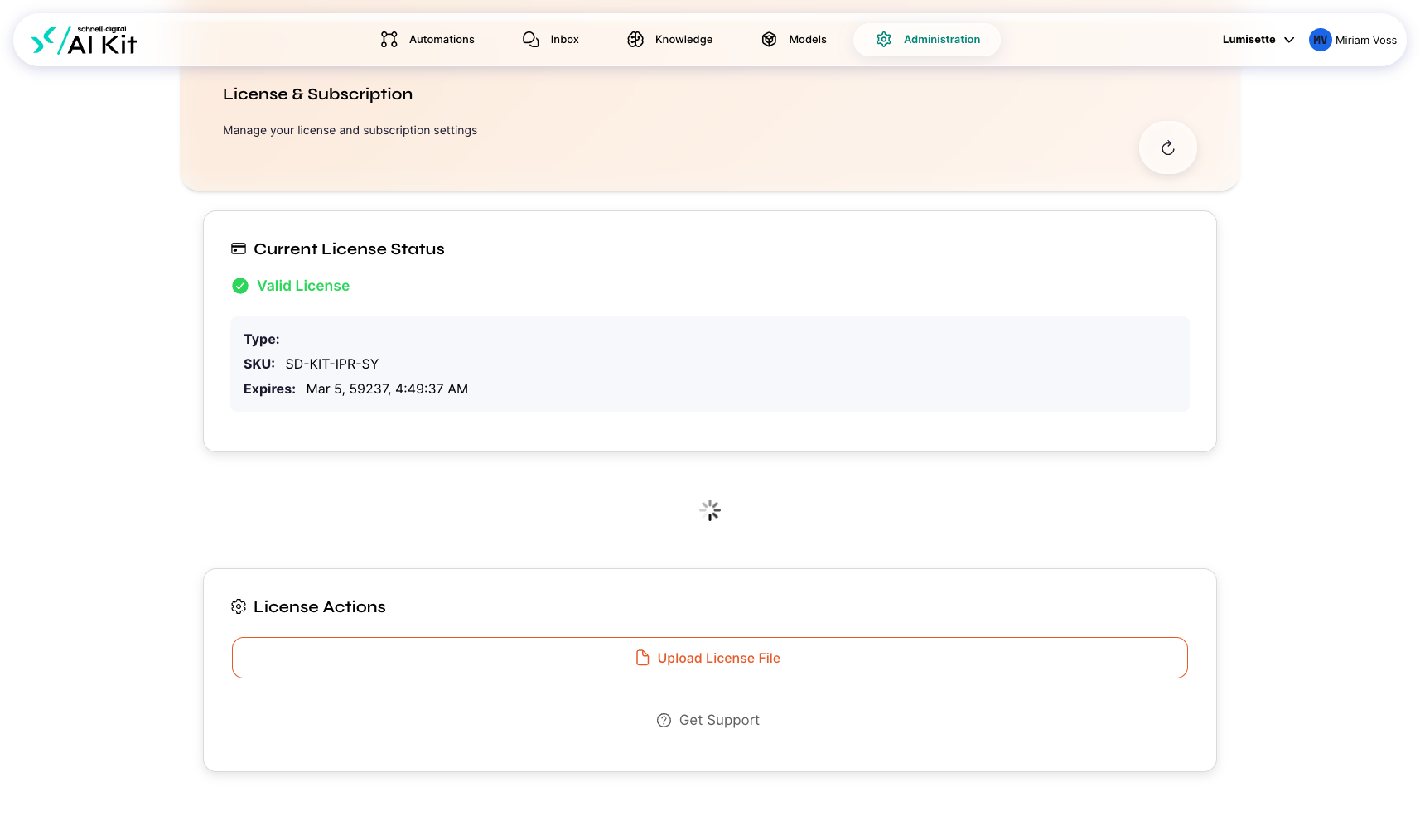
Task: Switch to the Models section
Action: click(x=794, y=39)
